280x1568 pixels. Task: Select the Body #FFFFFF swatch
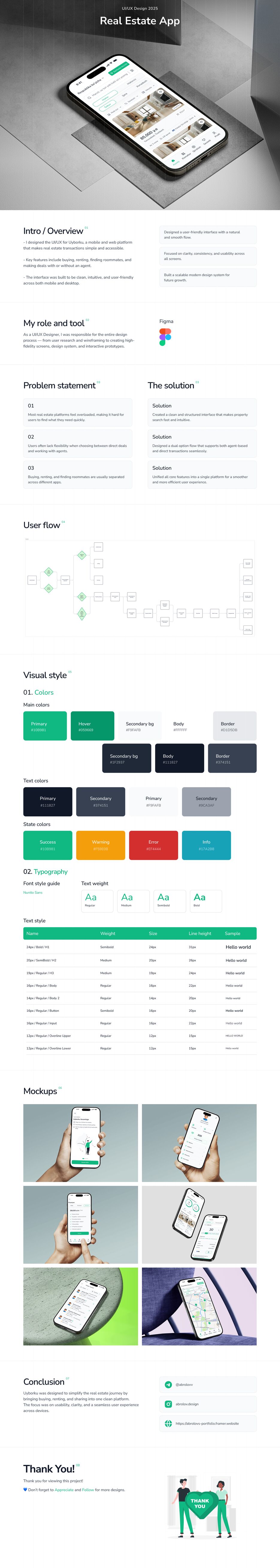click(187, 726)
